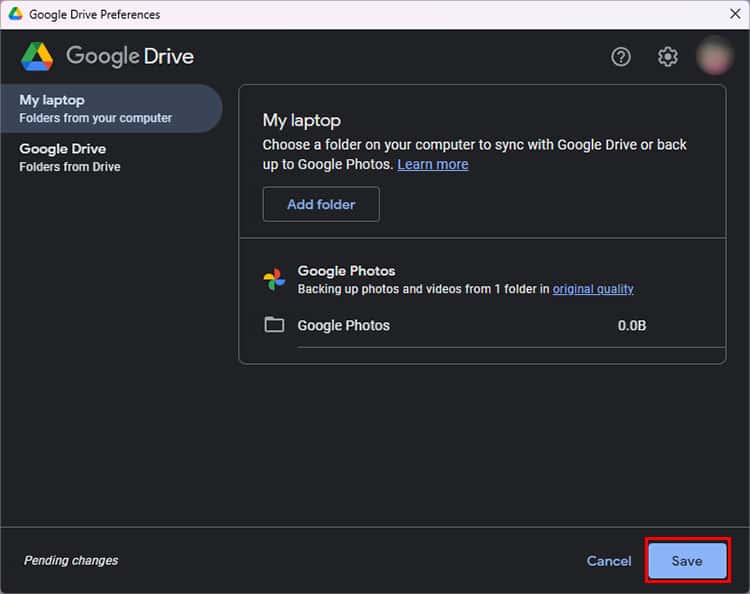The width and height of the screenshot is (750, 594).
Task: Click the Pending changes status text
Action: 71,560
